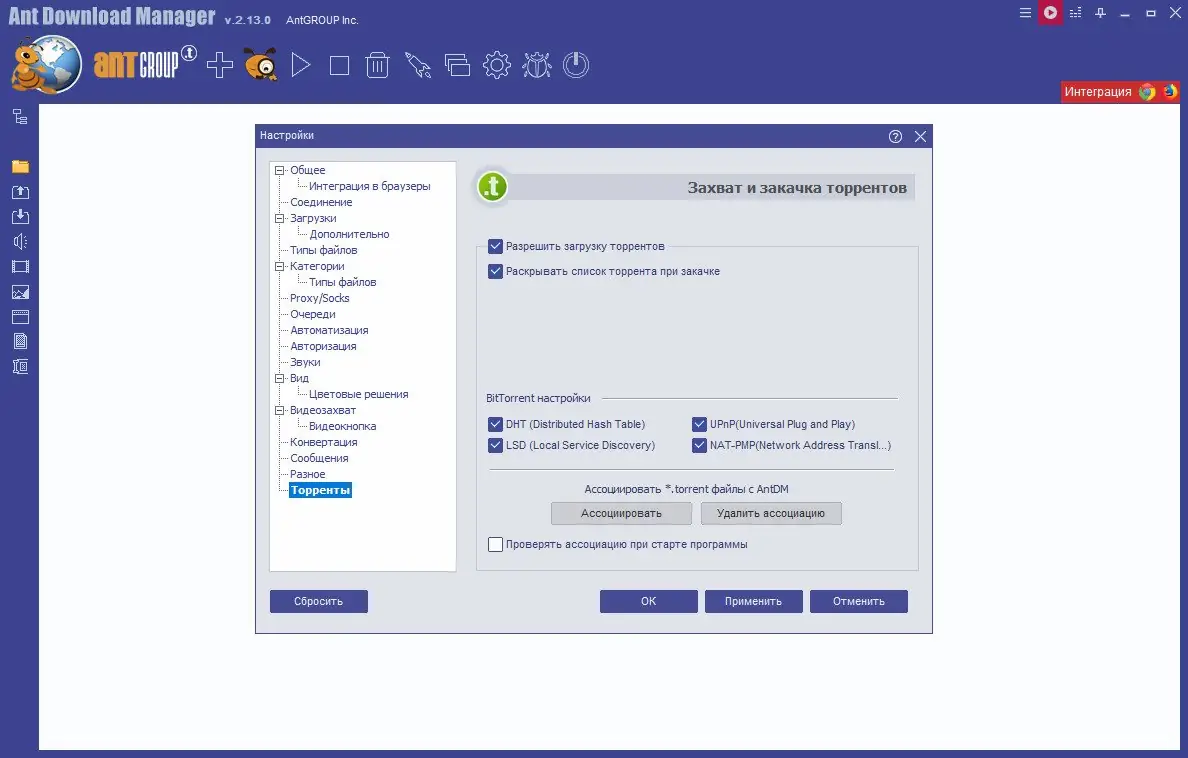
Task: Open the hamburger menu in title bar
Action: click(x=1025, y=13)
